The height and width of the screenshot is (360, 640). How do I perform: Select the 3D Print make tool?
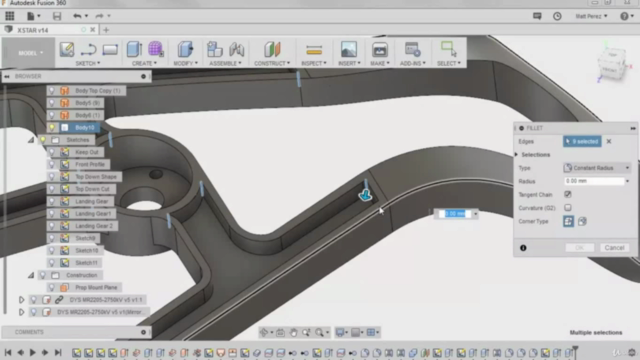point(380,49)
